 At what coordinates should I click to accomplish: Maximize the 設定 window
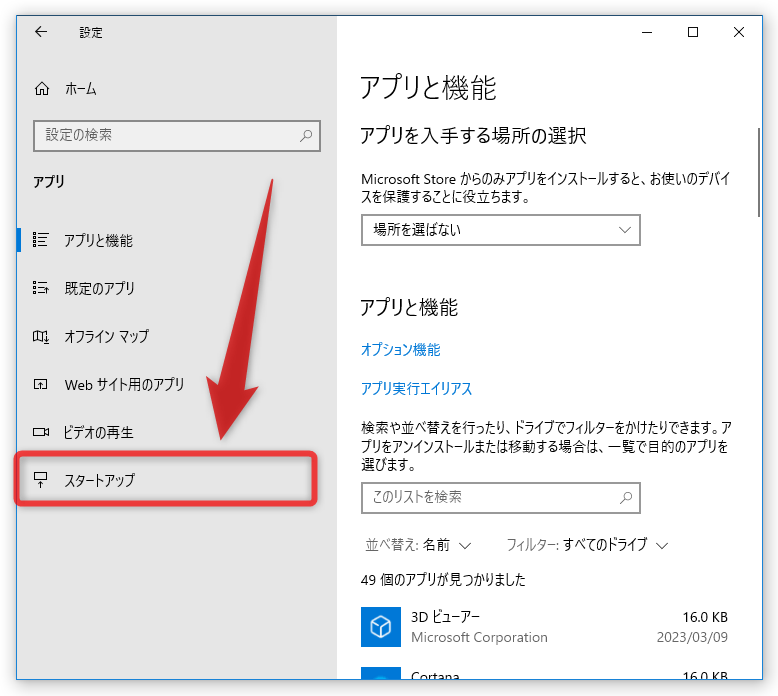point(693,32)
